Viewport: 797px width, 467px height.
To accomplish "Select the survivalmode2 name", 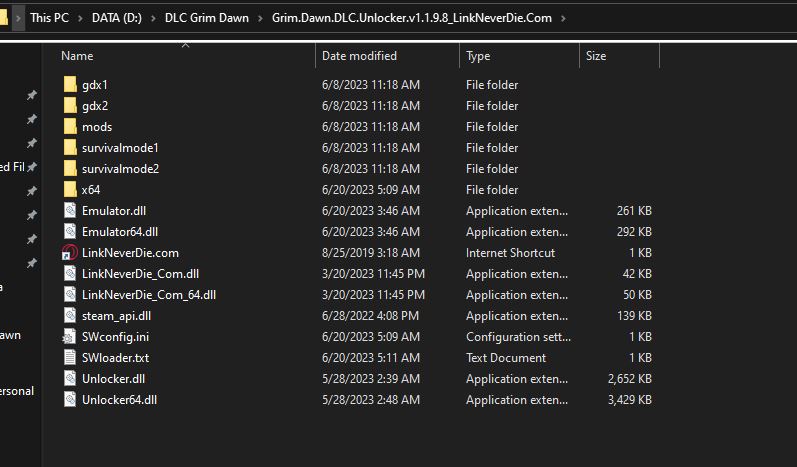I will [x=120, y=168].
